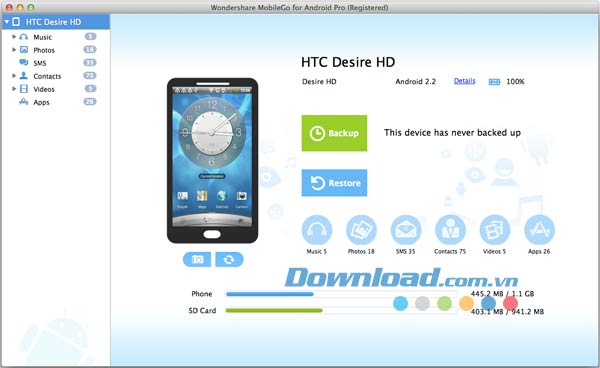Open the Apps 26 circle icon

tap(539, 230)
